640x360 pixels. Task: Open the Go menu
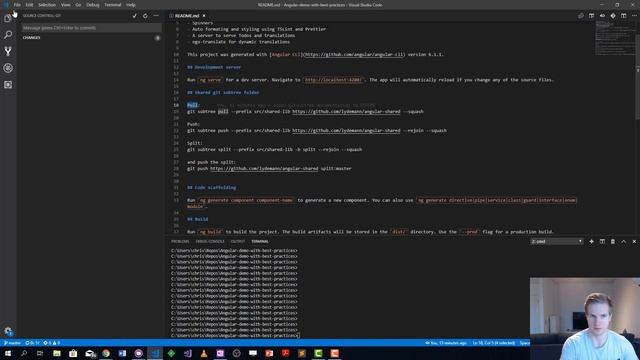pyautogui.click(x=78, y=5)
